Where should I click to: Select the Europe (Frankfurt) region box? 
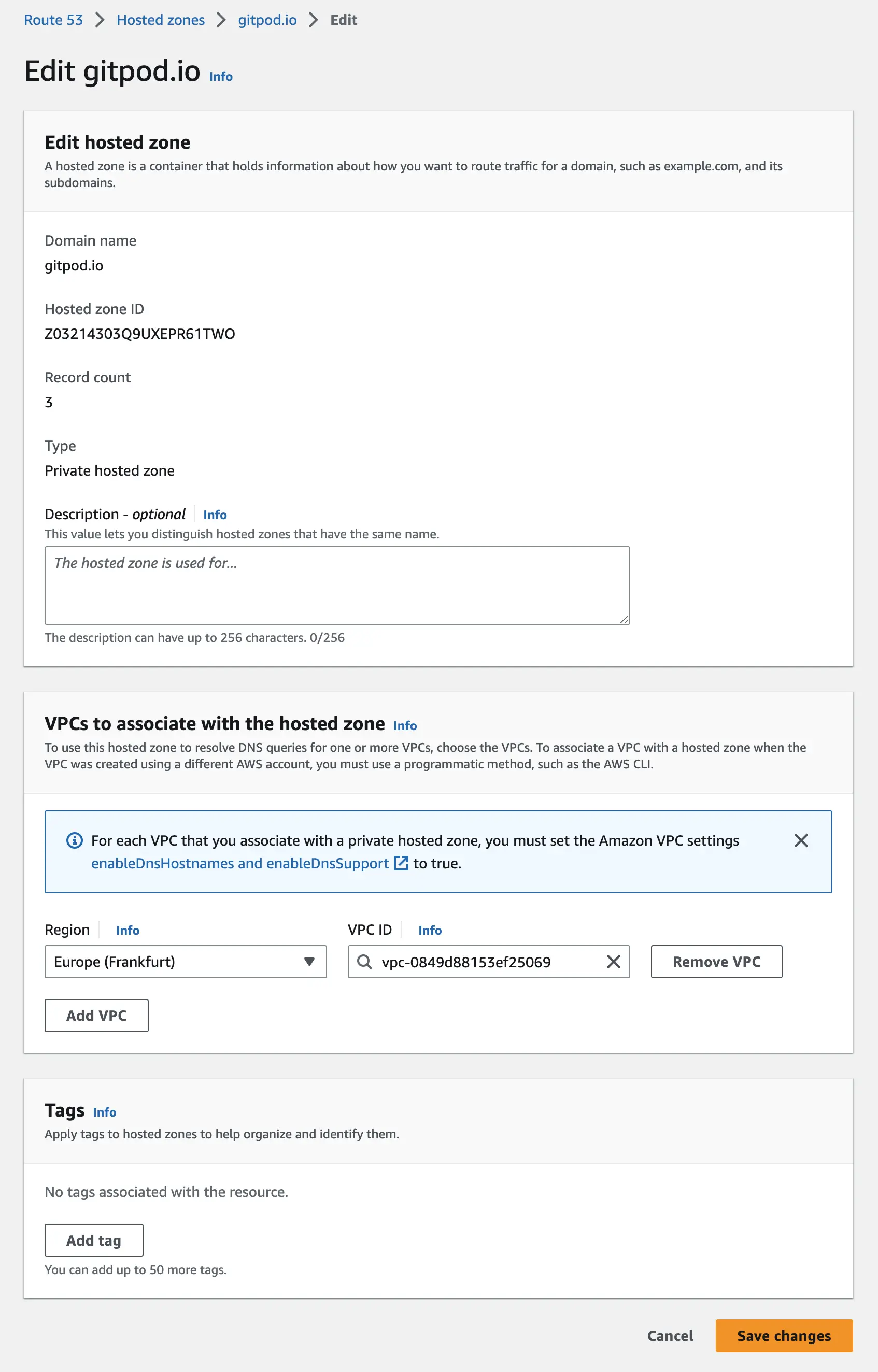point(186,962)
